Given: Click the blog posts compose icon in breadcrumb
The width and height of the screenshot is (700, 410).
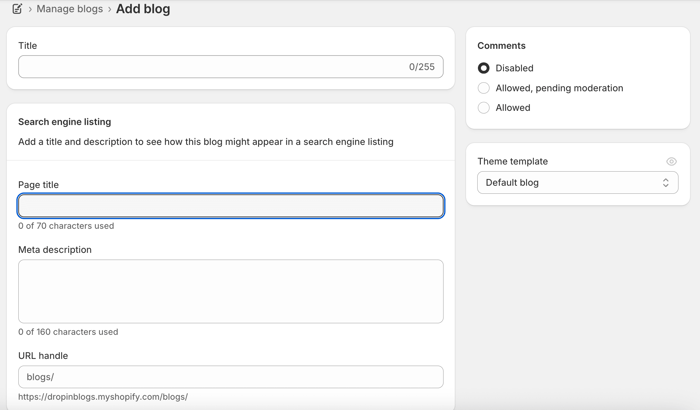Looking at the screenshot, I should (x=17, y=9).
